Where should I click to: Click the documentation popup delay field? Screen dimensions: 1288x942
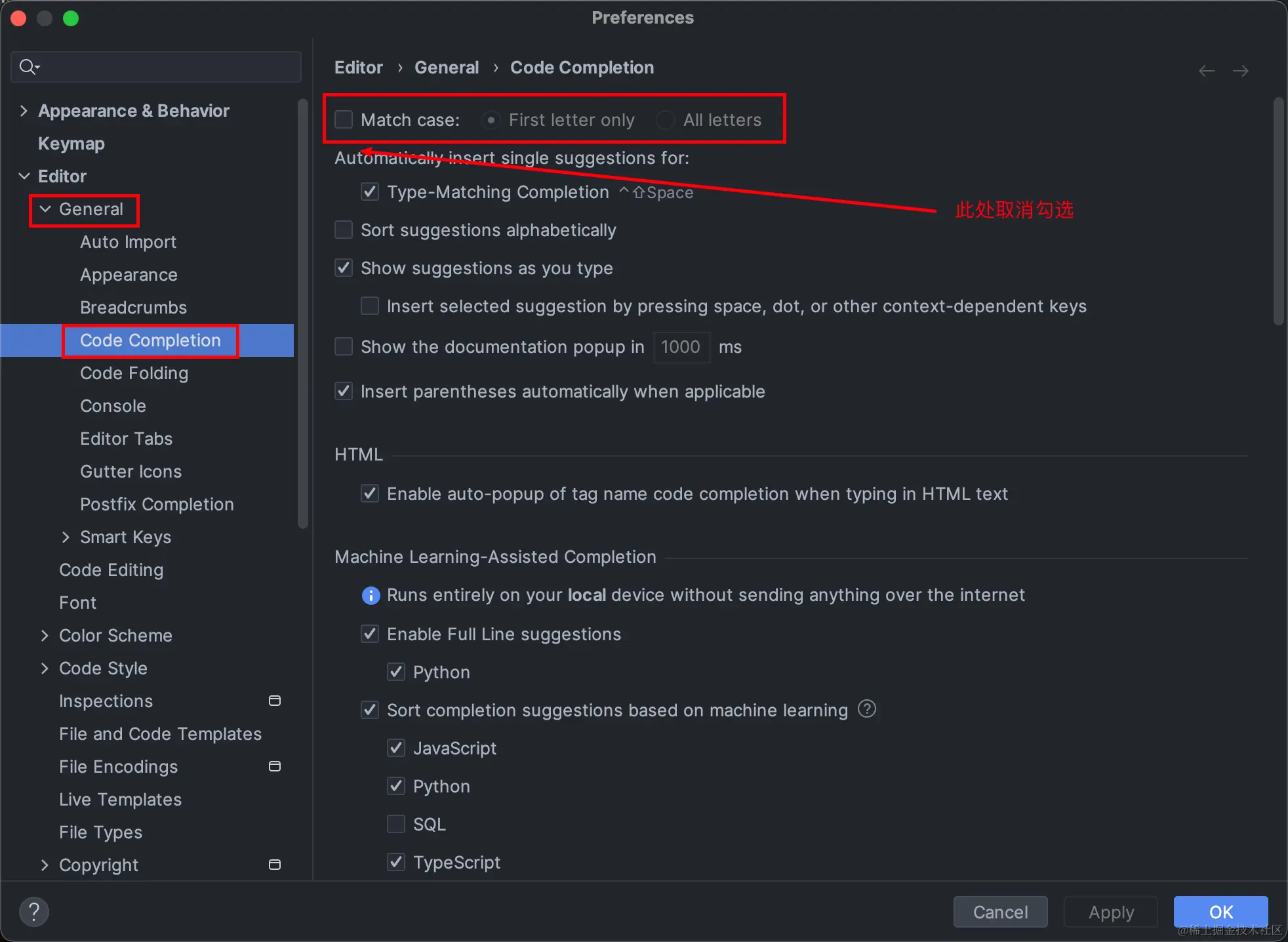click(x=681, y=346)
